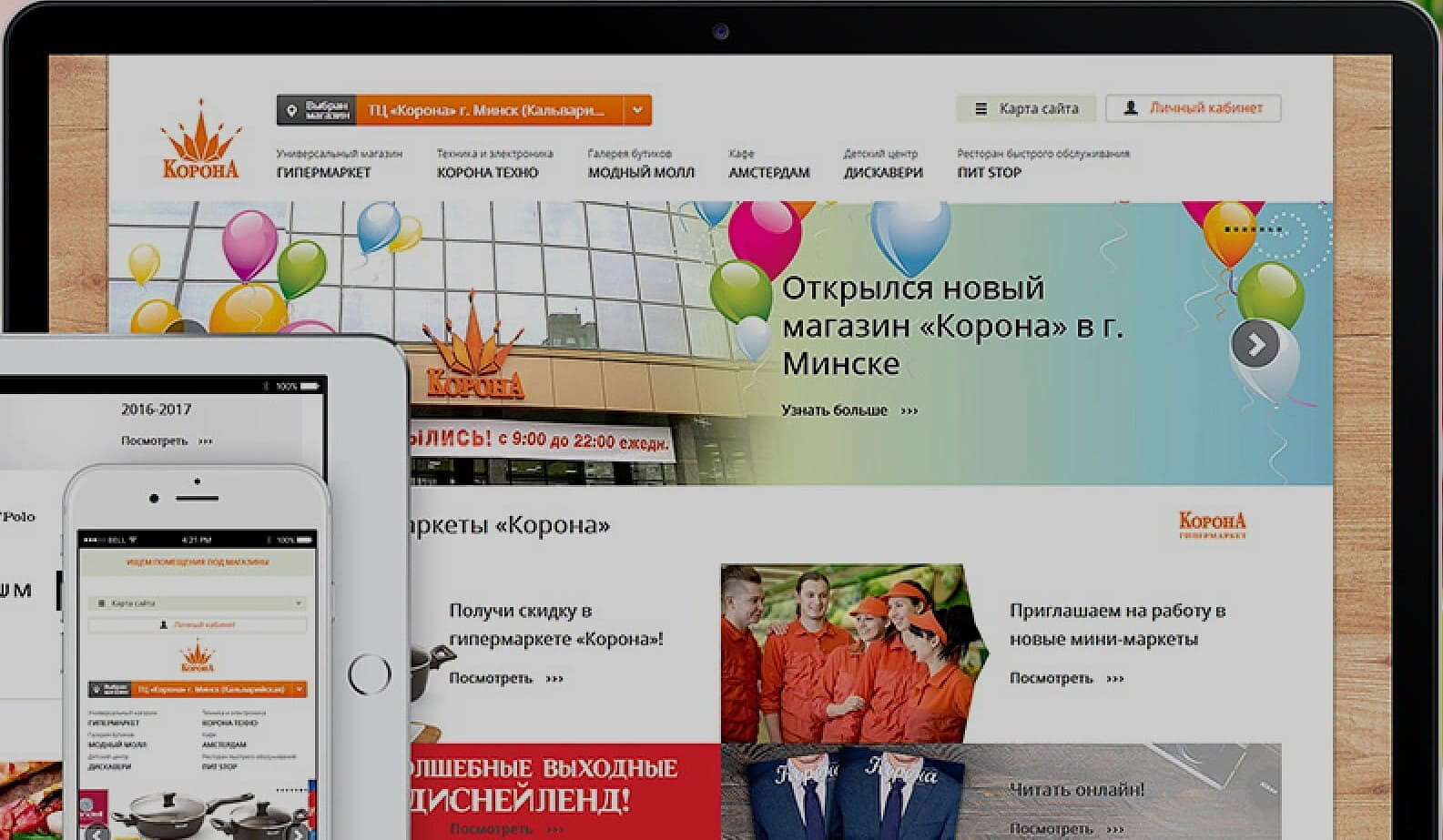Open Личный кабинет on the laptop site
Viewport: 1443px width, 840px height.
(x=1194, y=107)
